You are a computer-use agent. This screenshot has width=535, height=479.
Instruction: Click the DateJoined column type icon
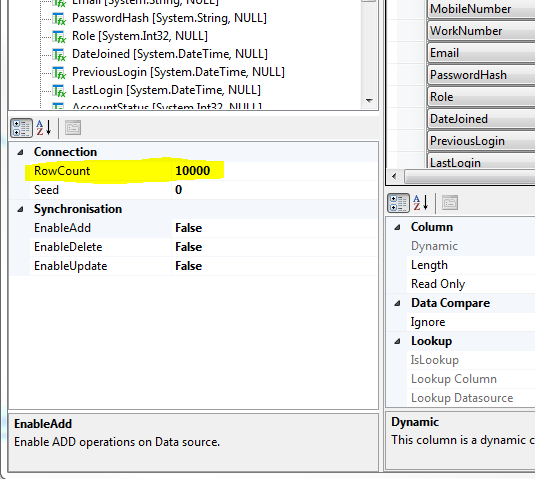coord(59,55)
